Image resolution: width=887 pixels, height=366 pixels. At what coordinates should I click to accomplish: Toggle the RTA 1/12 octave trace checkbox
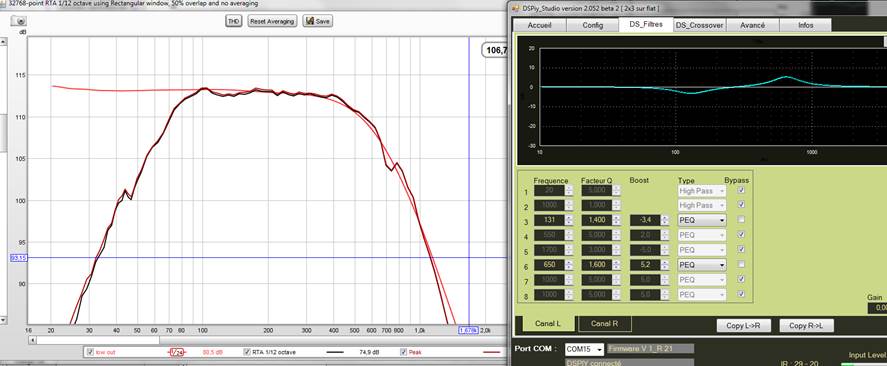(x=247, y=352)
